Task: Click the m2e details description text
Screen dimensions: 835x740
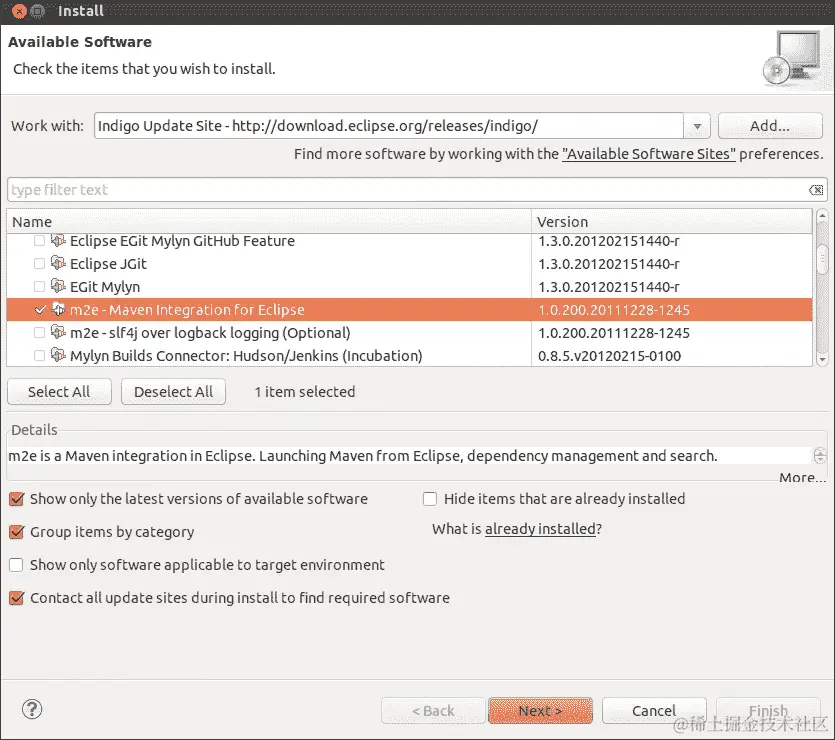Action: [x=363, y=456]
